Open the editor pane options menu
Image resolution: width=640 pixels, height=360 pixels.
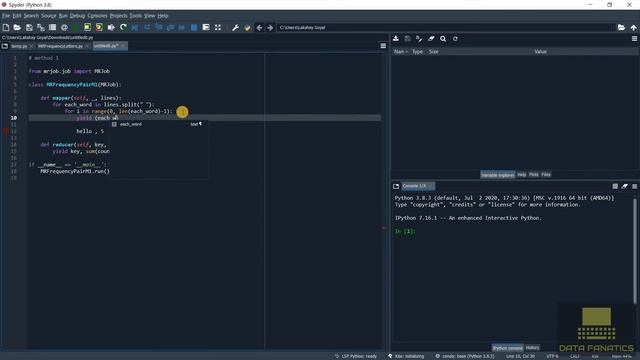[x=383, y=46]
